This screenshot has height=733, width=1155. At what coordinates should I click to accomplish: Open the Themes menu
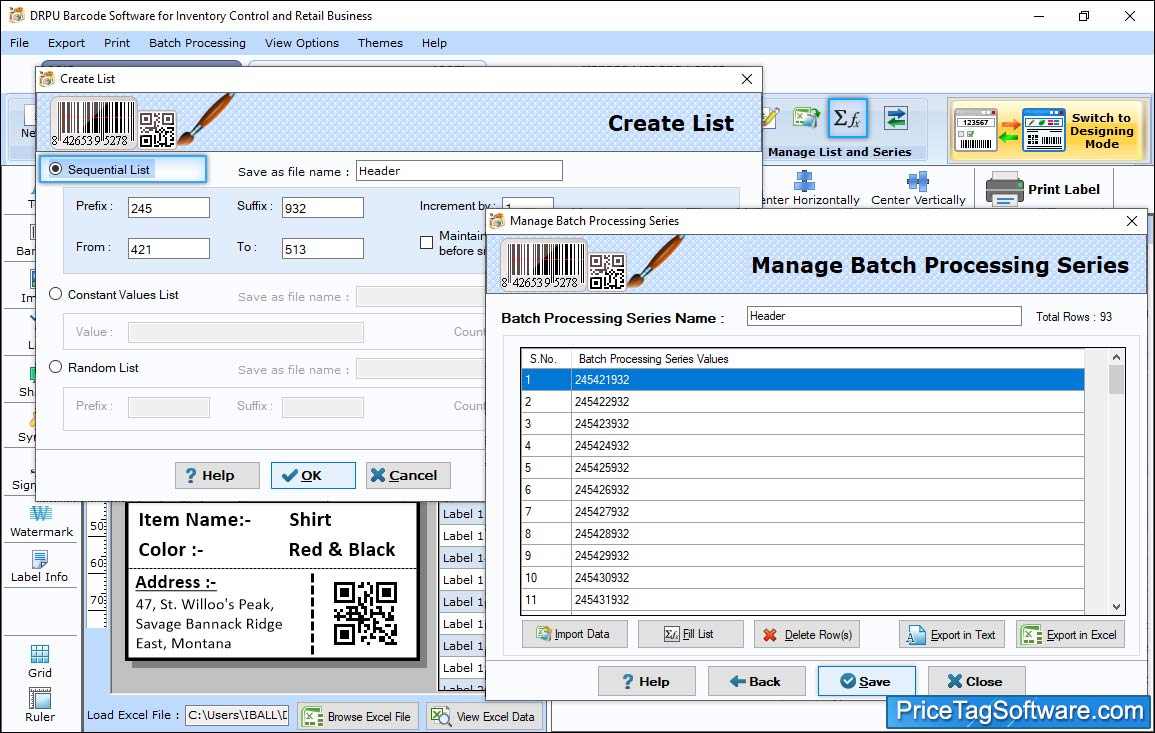[380, 43]
